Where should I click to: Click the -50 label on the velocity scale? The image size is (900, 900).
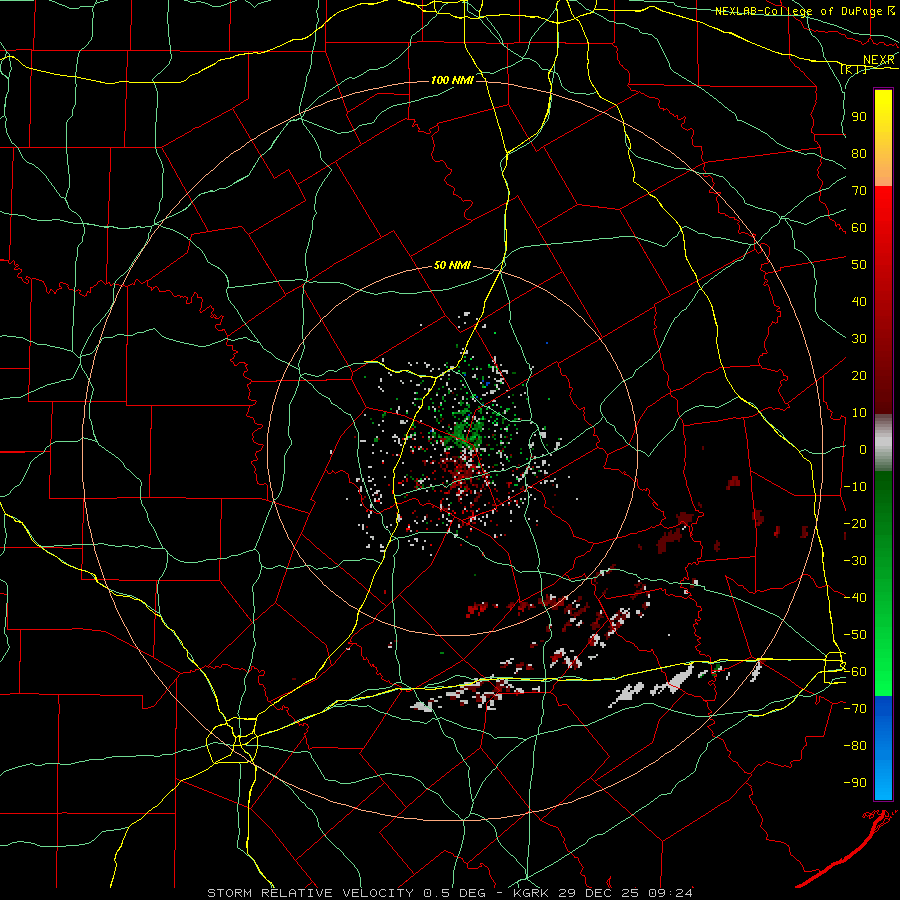click(855, 635)
